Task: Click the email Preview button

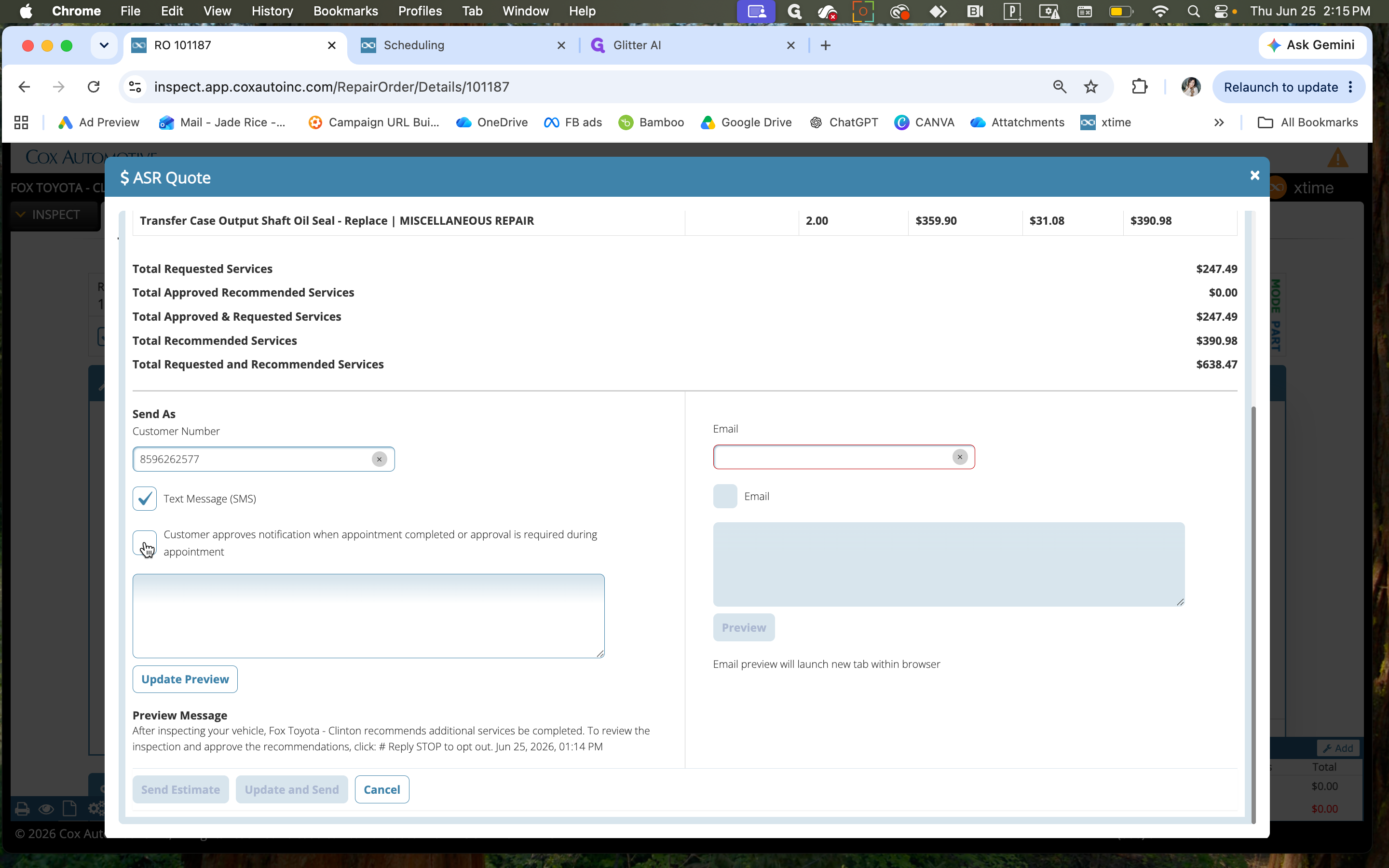Action: tap(744, 627)
